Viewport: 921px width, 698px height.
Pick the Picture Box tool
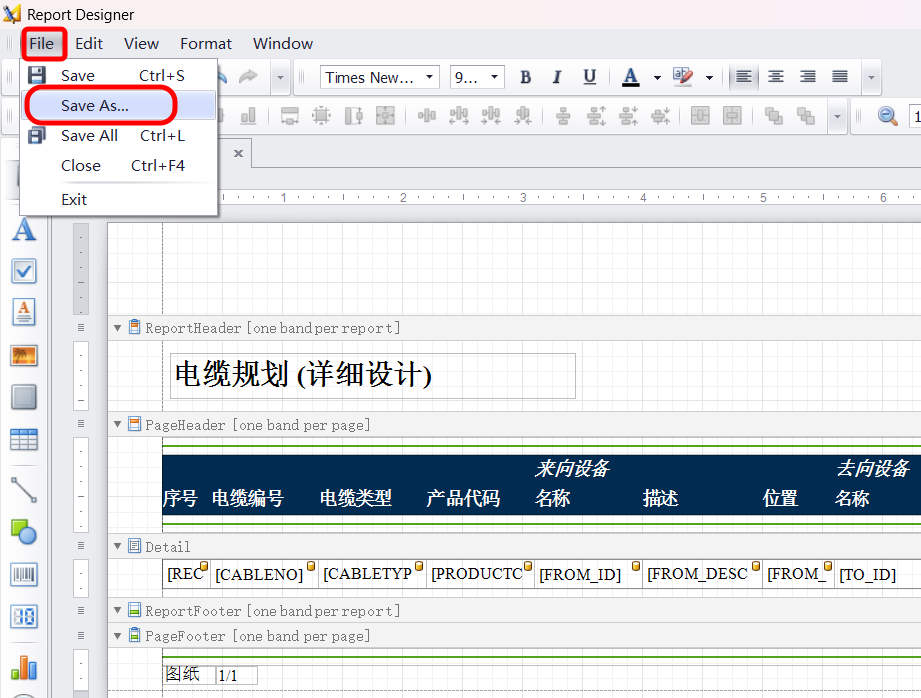[x=24, y=355]
